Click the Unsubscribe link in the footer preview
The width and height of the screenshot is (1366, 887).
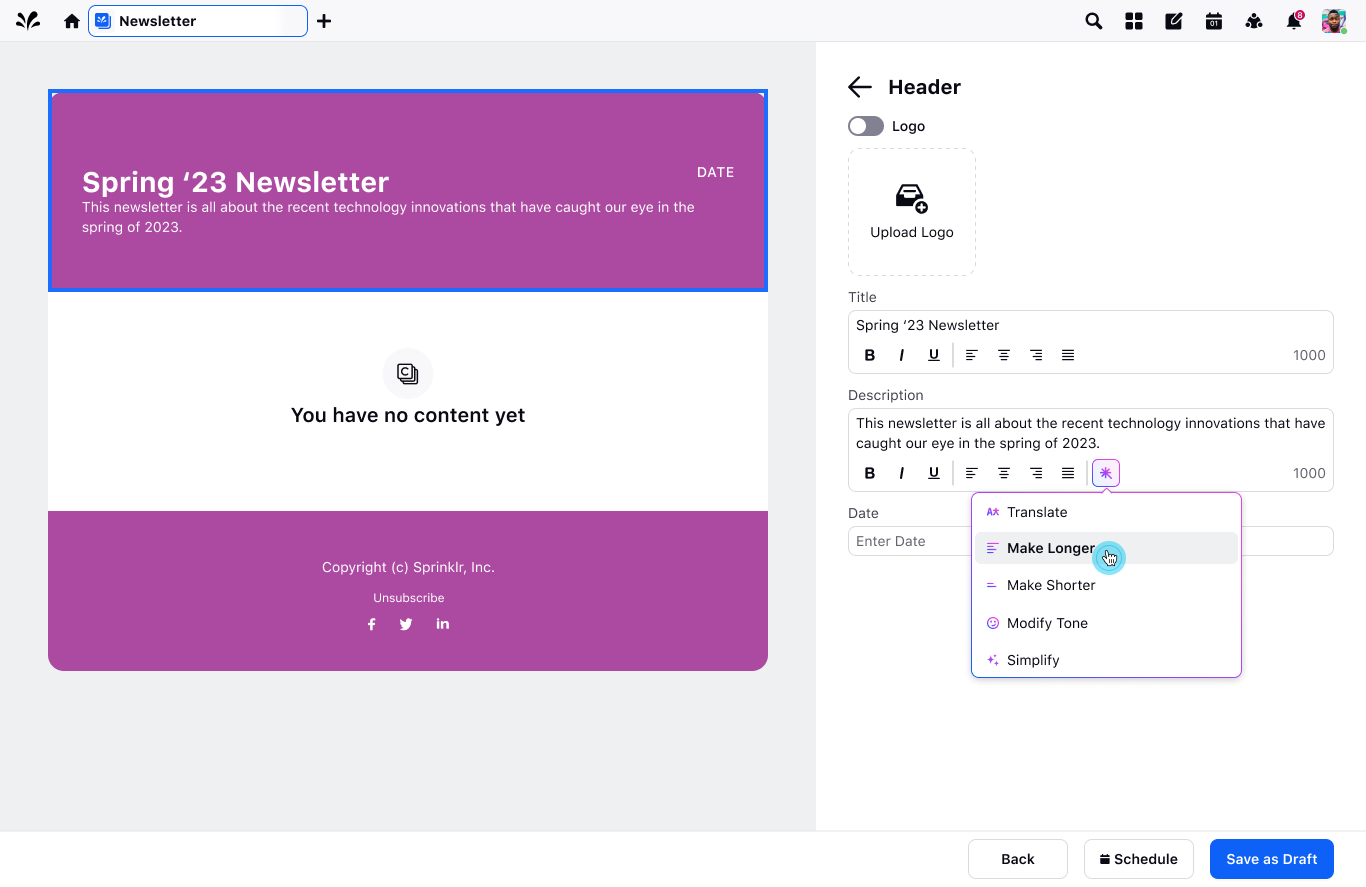coord(408,597)
